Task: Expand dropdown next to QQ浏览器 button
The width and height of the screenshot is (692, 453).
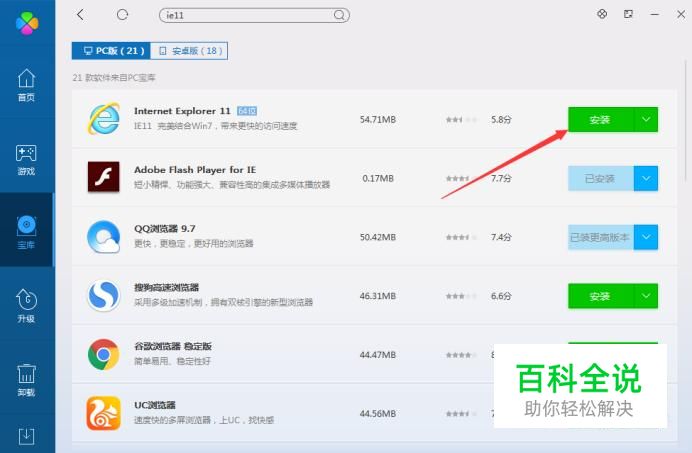Action: [x=646, y=237]
